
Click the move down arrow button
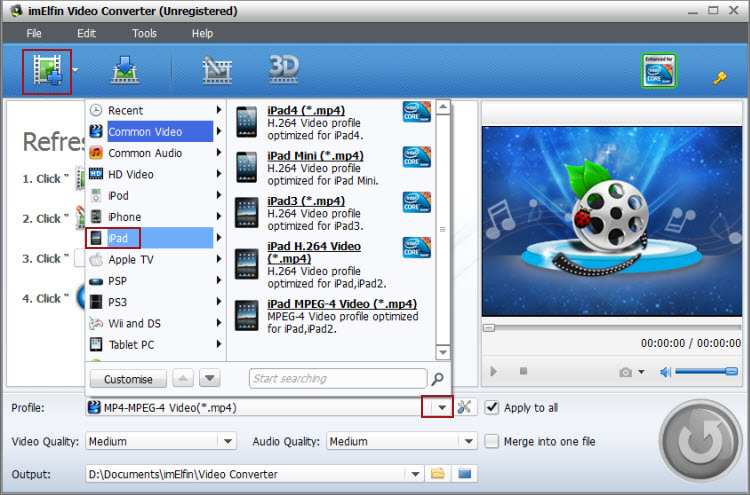210,378
